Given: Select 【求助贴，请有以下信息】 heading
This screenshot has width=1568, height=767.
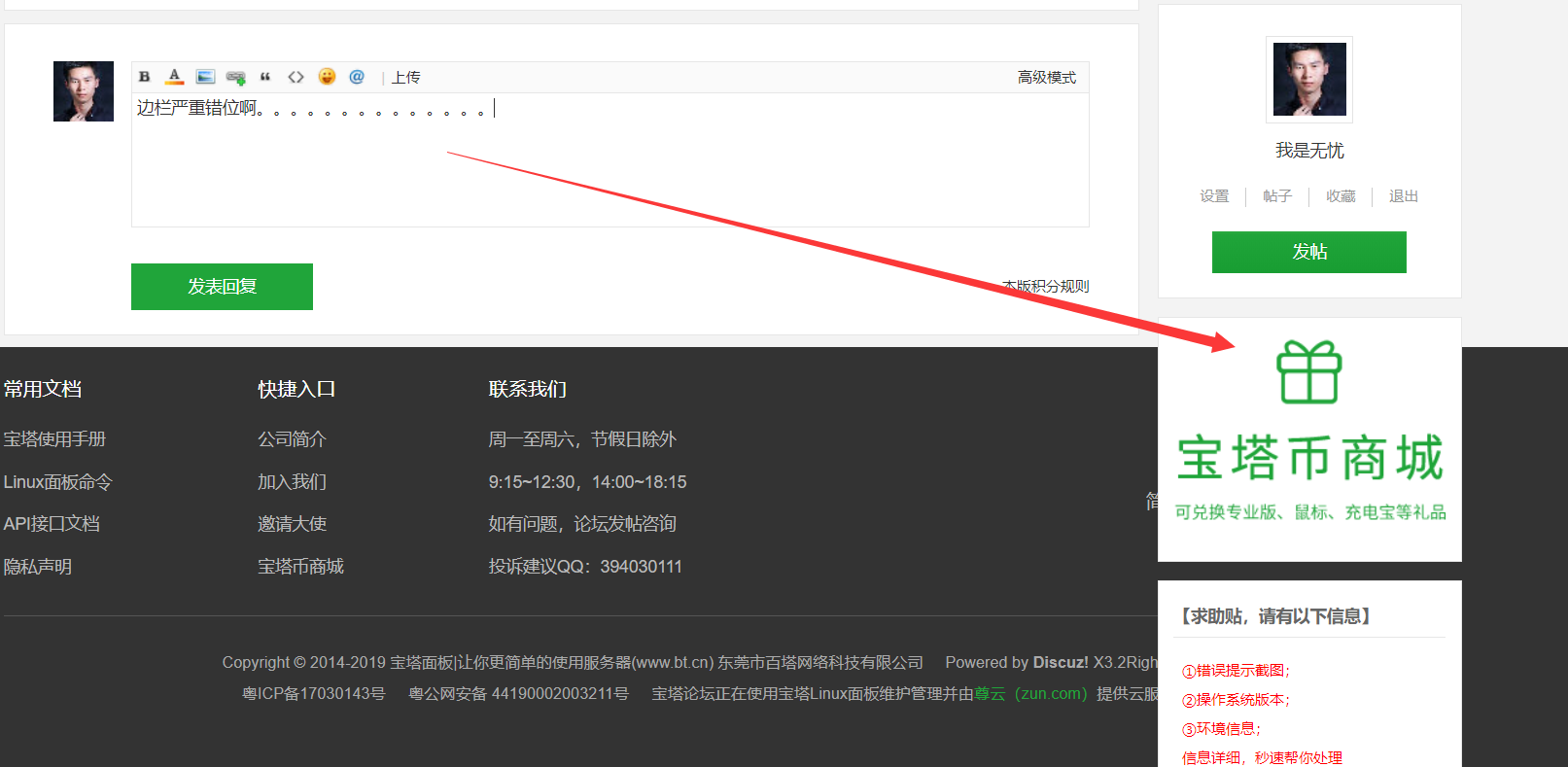Looking at the screenshot, I should click(1275, 616).
